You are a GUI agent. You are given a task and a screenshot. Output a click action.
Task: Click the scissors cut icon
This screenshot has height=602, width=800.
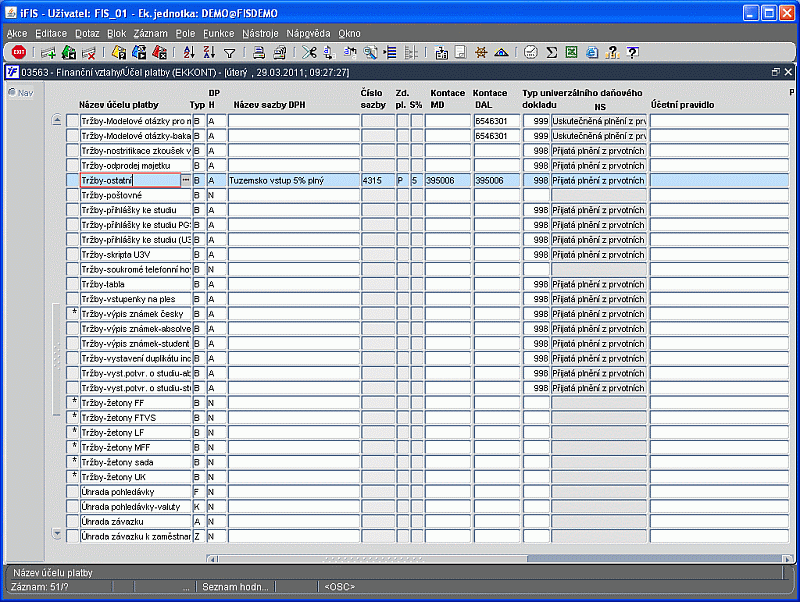pyautogui.click(x=308, y=52)
